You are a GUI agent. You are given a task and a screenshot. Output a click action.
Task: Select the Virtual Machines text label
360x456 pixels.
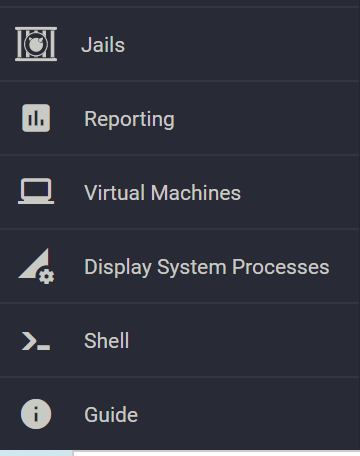162,193
